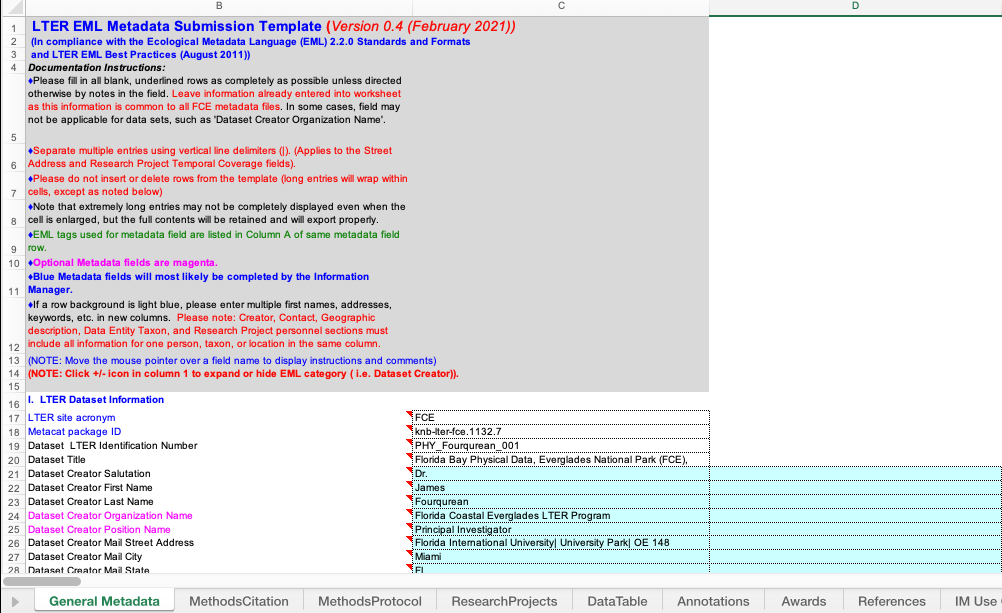This screenshot has width=1002, height=613.
Task: Select the cell containing Fourqurean
Action: (561, 502)
